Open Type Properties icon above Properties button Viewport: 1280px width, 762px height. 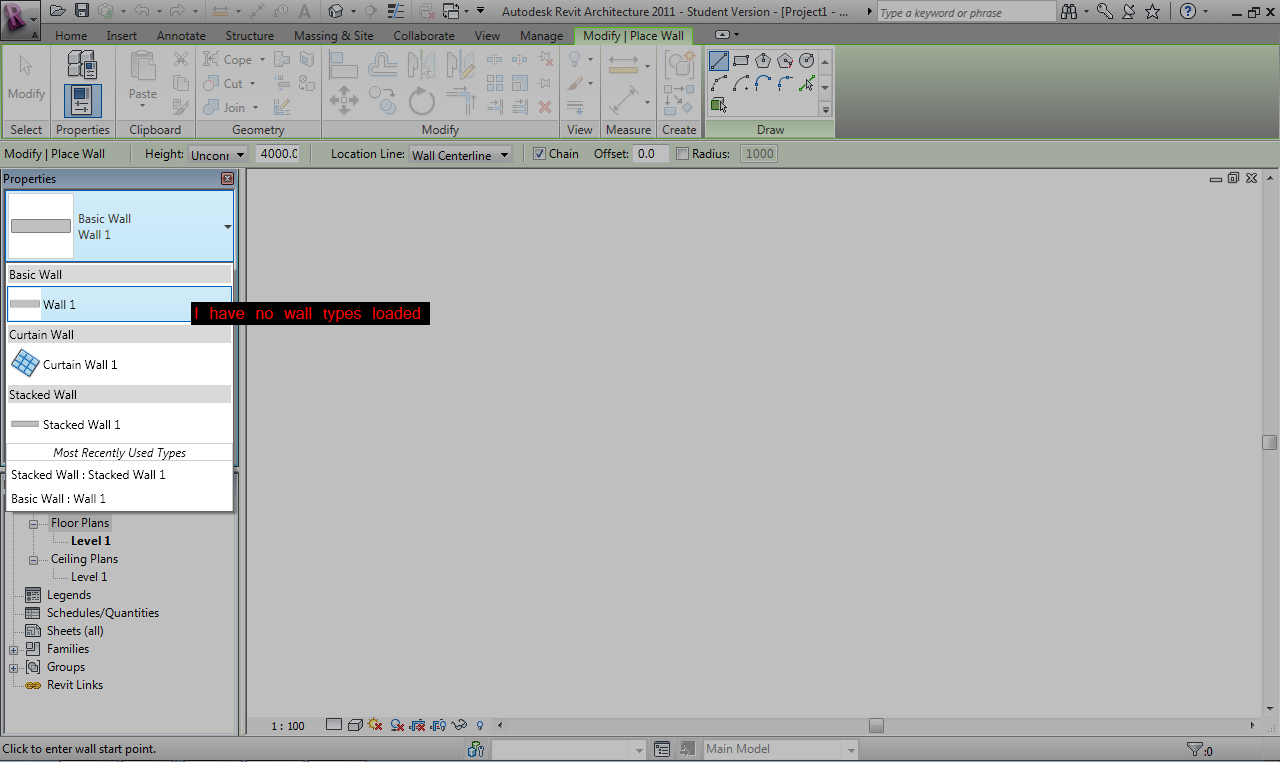click(82, 64)
